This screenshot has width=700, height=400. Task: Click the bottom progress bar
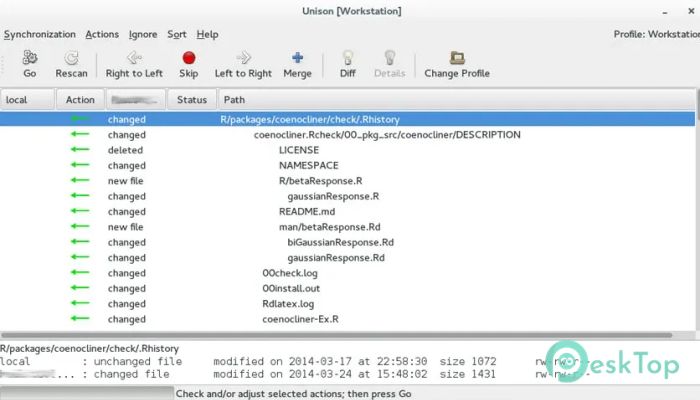(x=87, y=393)
